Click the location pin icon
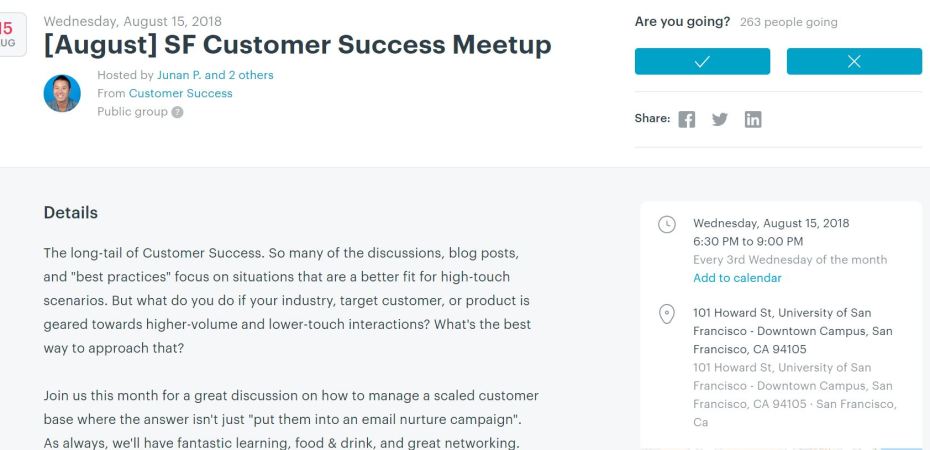Image resolution: width=930 pixels, height=450 pixels. [667, 314]
